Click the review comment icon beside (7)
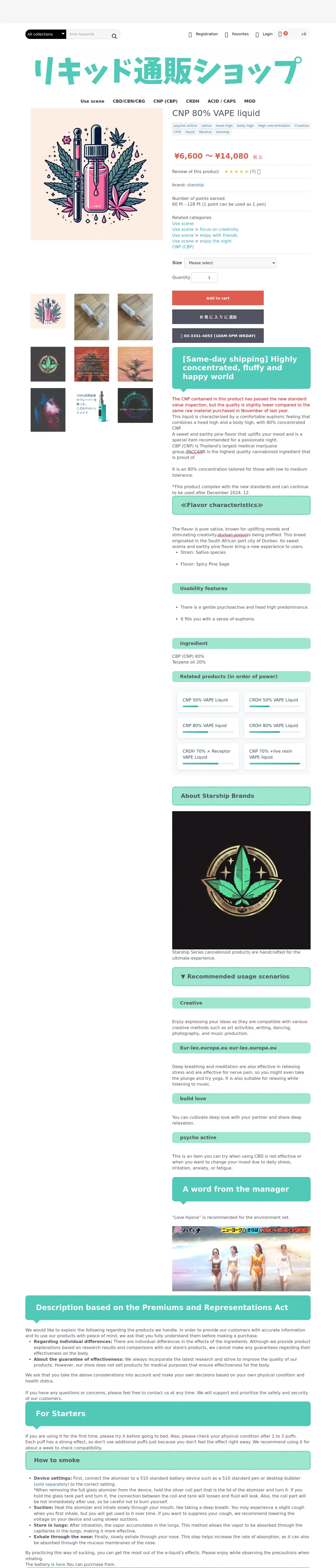This screenshot has width=336, height=1568. pyautogui.click(x=259, y=172)
